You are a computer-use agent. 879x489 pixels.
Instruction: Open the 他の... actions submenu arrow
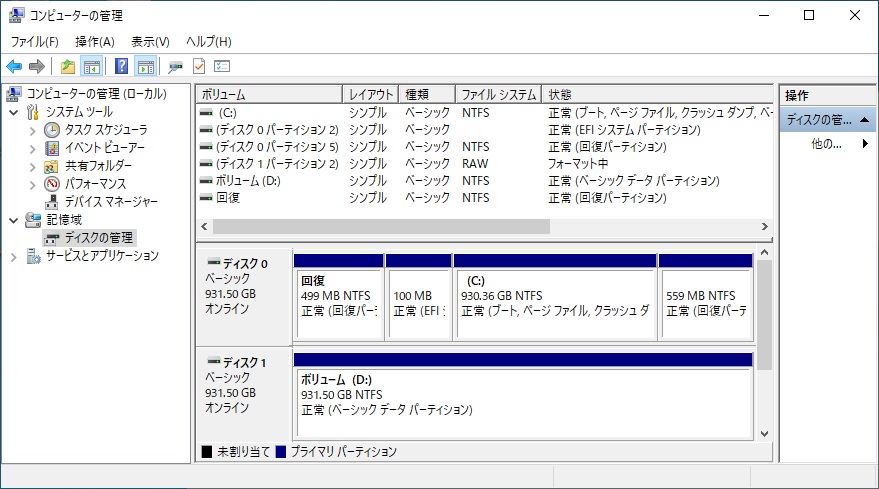pyautogui.click(x=865, y=144)
